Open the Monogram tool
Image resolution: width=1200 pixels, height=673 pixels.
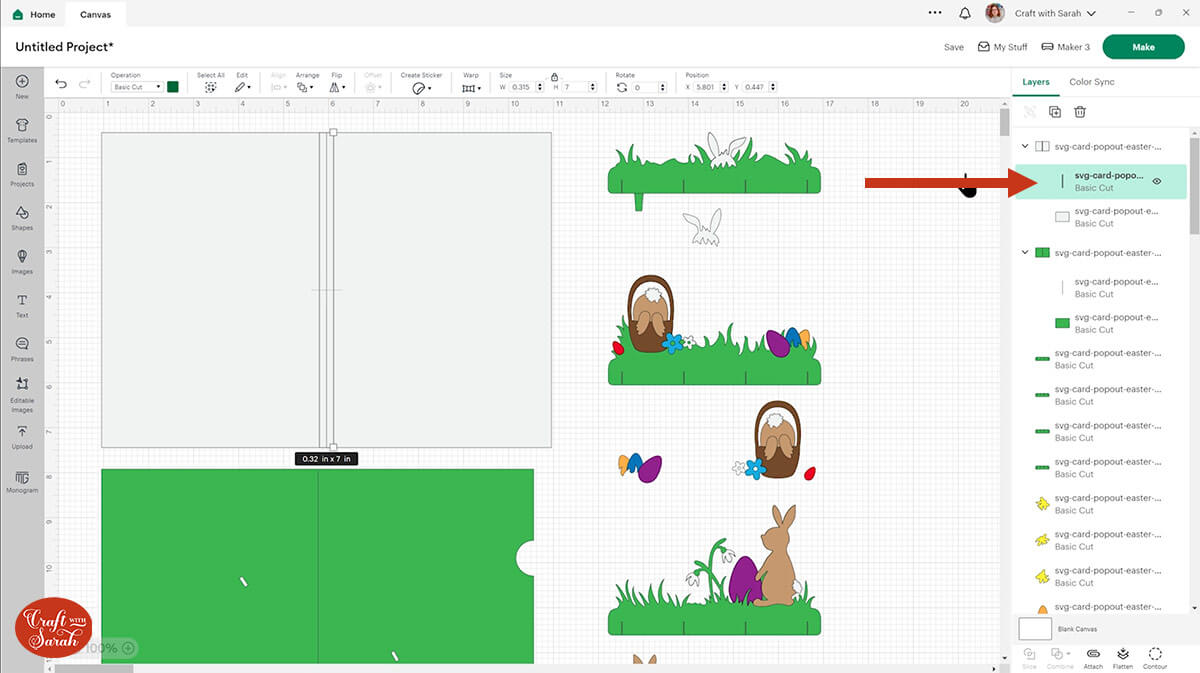tap(22, 482)
